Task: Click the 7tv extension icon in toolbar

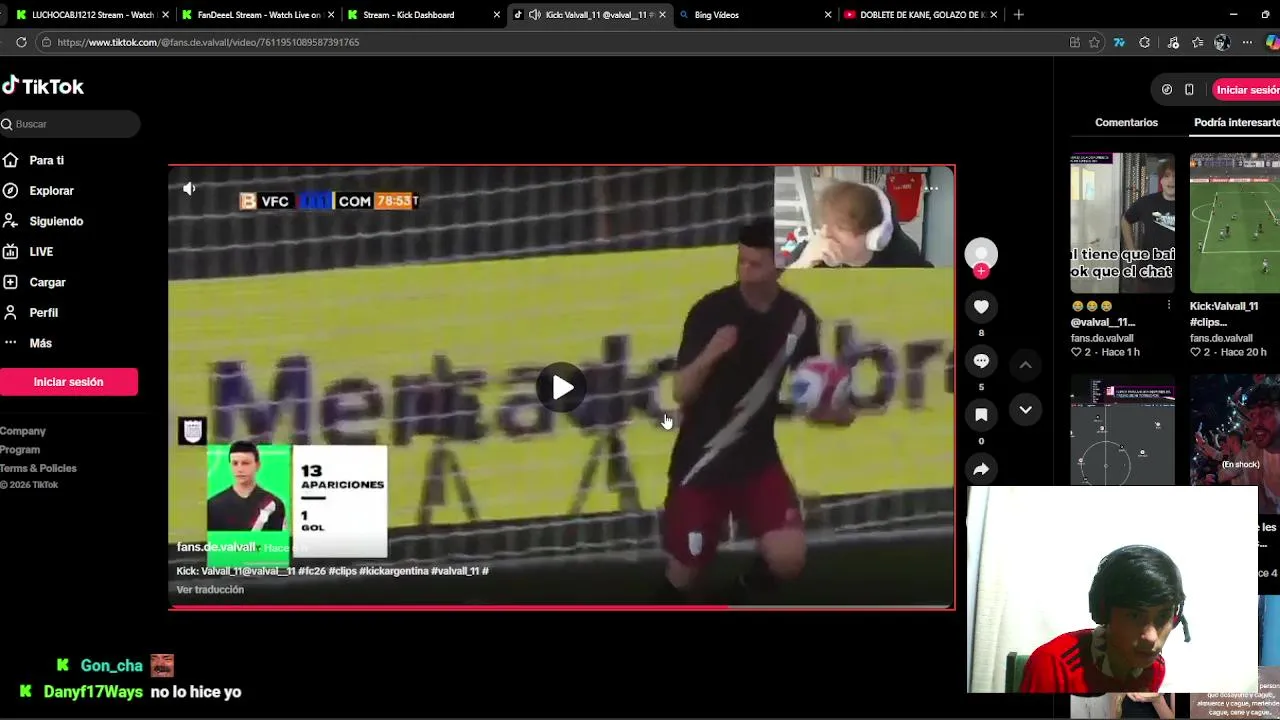Action: (1119, 42)
